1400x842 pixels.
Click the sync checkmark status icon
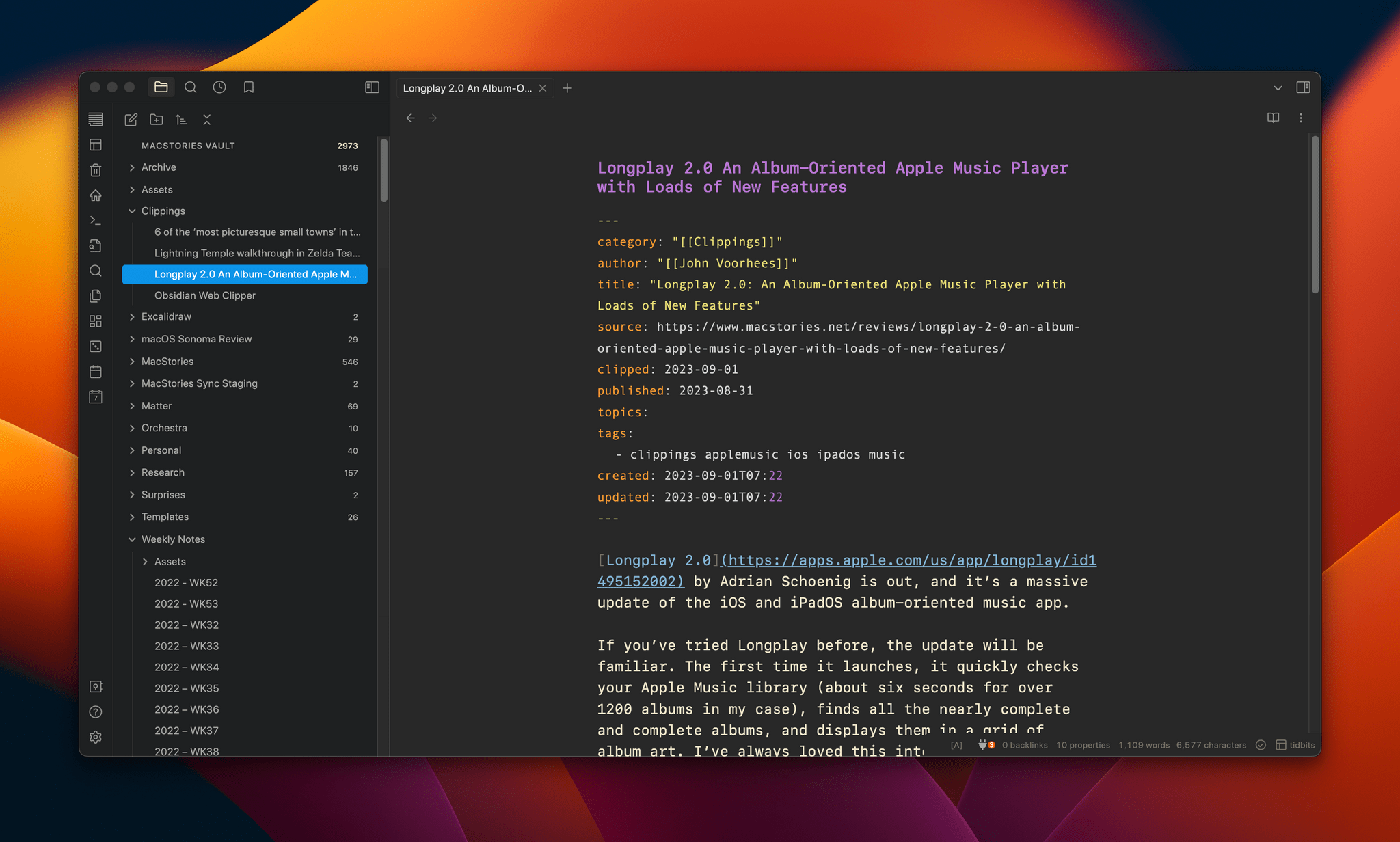[1261, 745]
